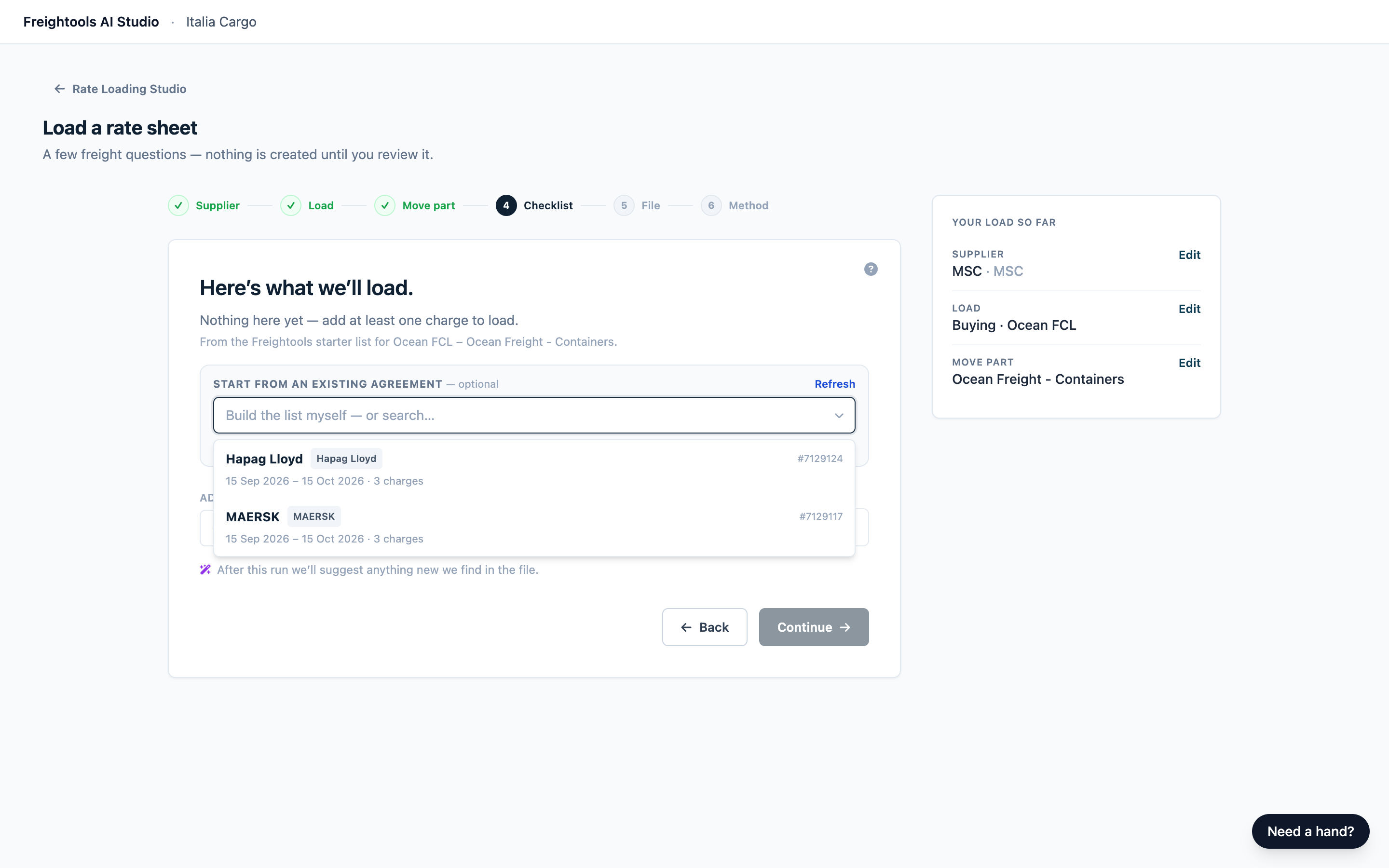Click the Refresh link
The height and width of the screenshot is (868, 1389).
coord(834,384)
